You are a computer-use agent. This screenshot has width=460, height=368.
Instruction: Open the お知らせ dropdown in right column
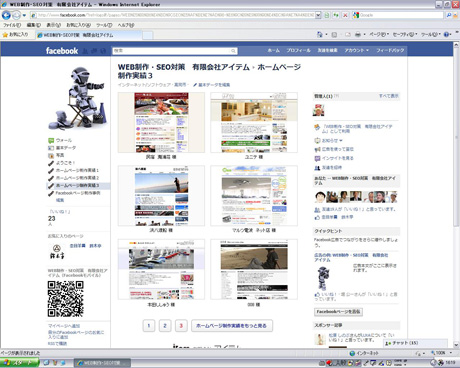tap(332, 141)
